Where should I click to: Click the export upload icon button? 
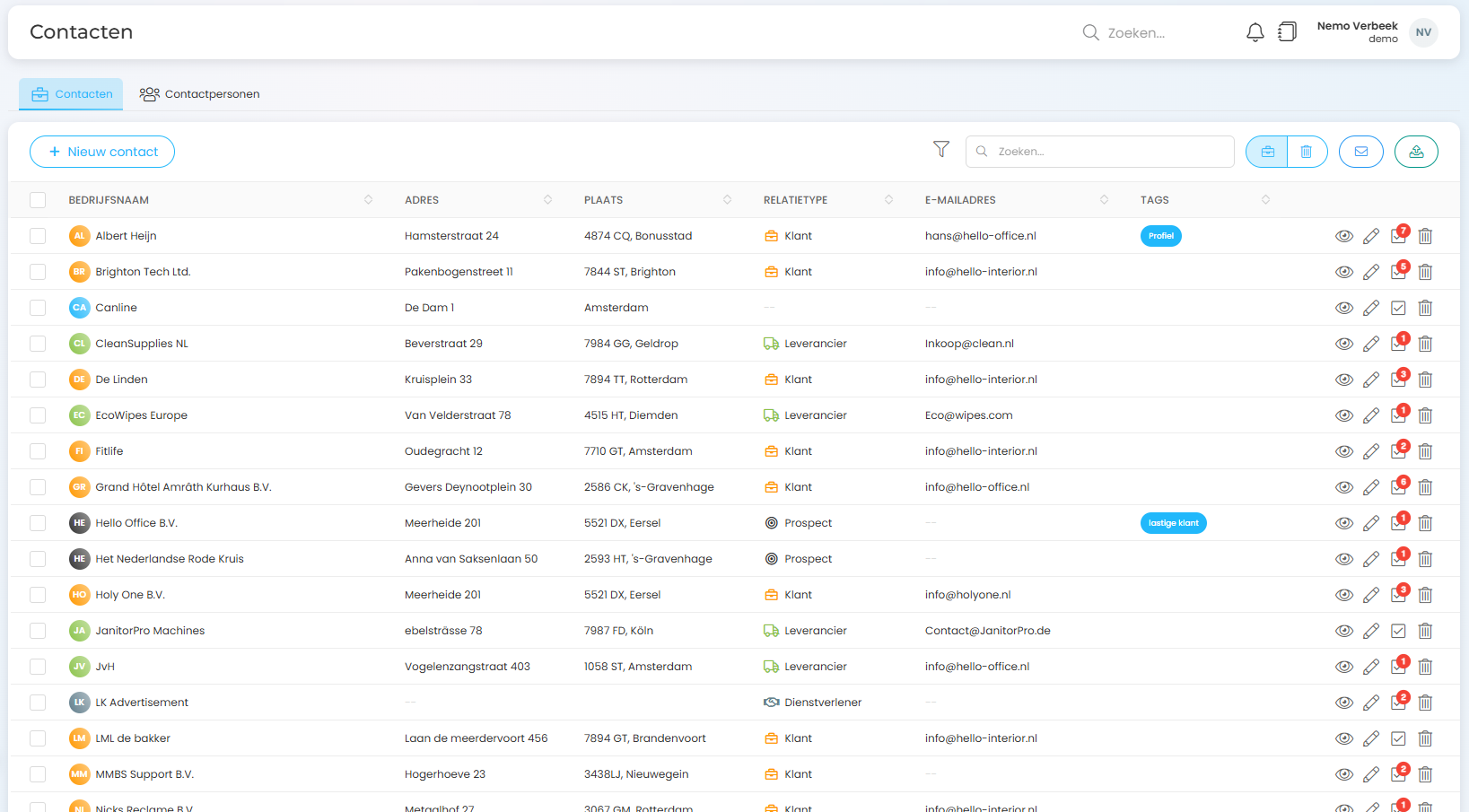[x=1415, y=152]
